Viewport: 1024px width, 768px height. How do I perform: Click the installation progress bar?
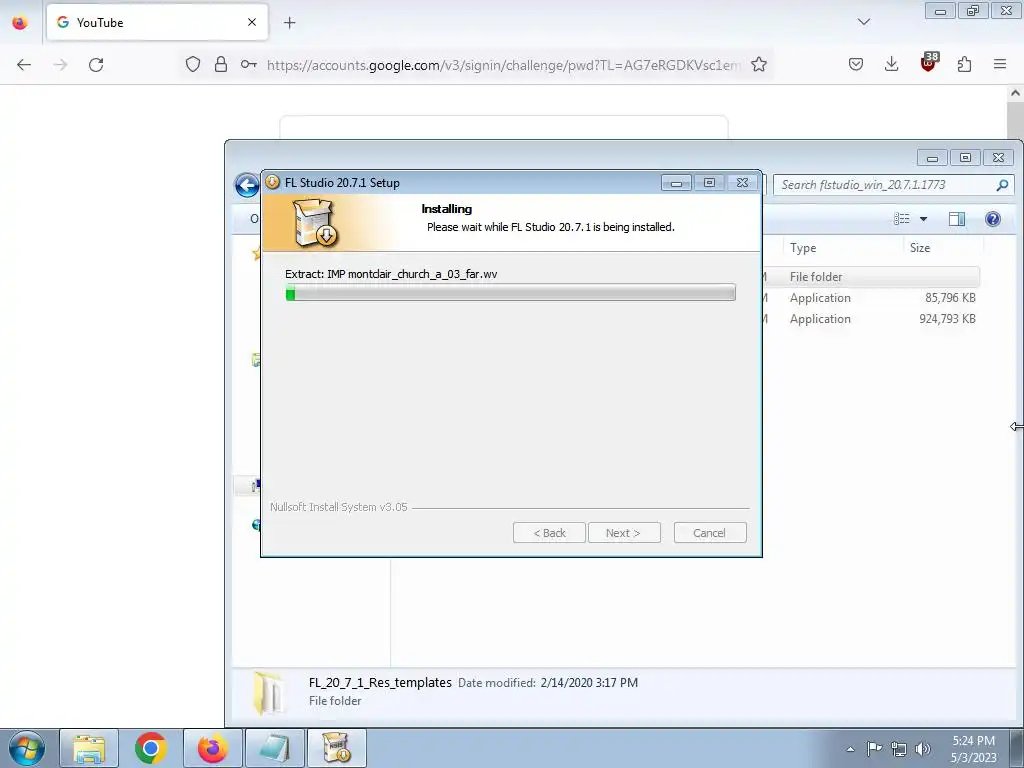point(510,293)
